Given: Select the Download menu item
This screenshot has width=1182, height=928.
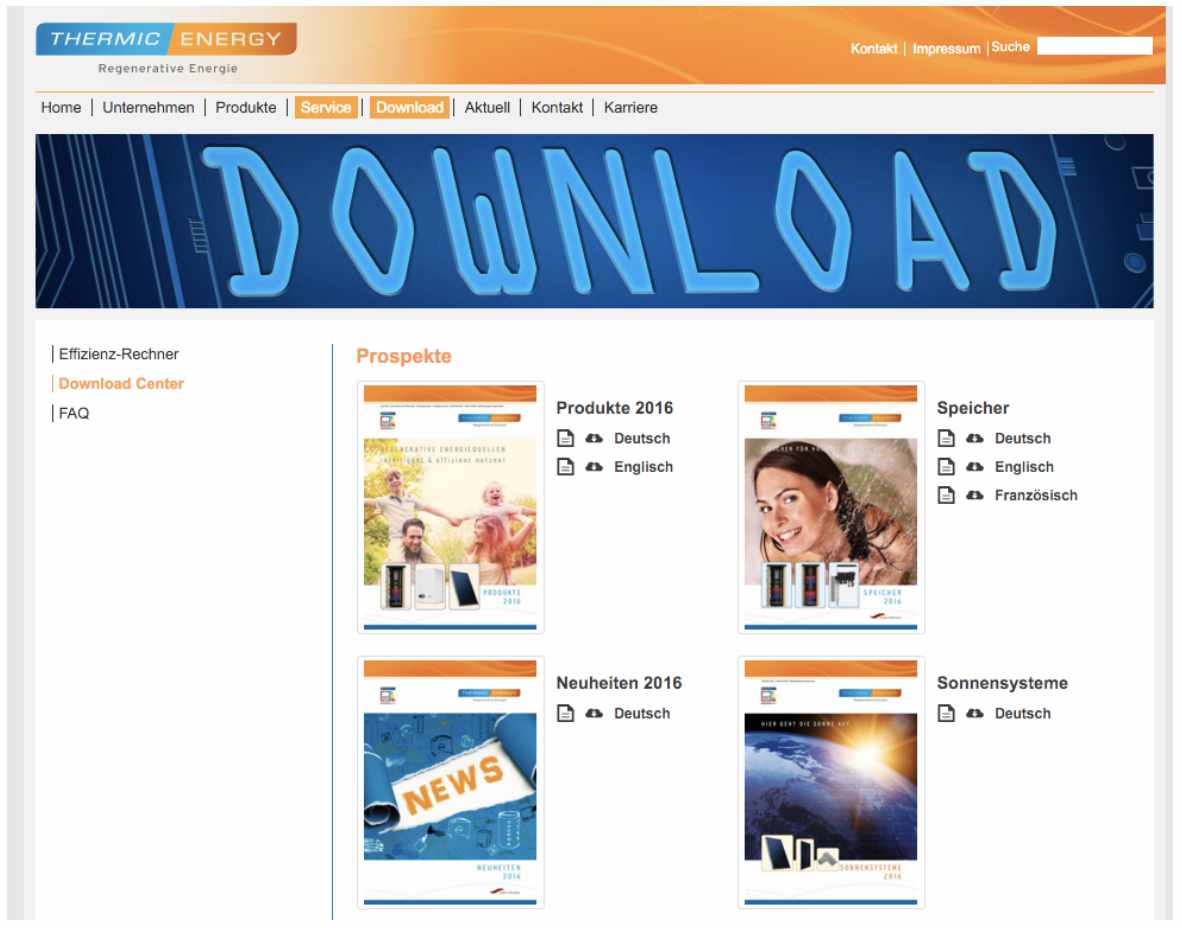Looking at the screenshot, I should pyautogui.click(x=410, y=108).
